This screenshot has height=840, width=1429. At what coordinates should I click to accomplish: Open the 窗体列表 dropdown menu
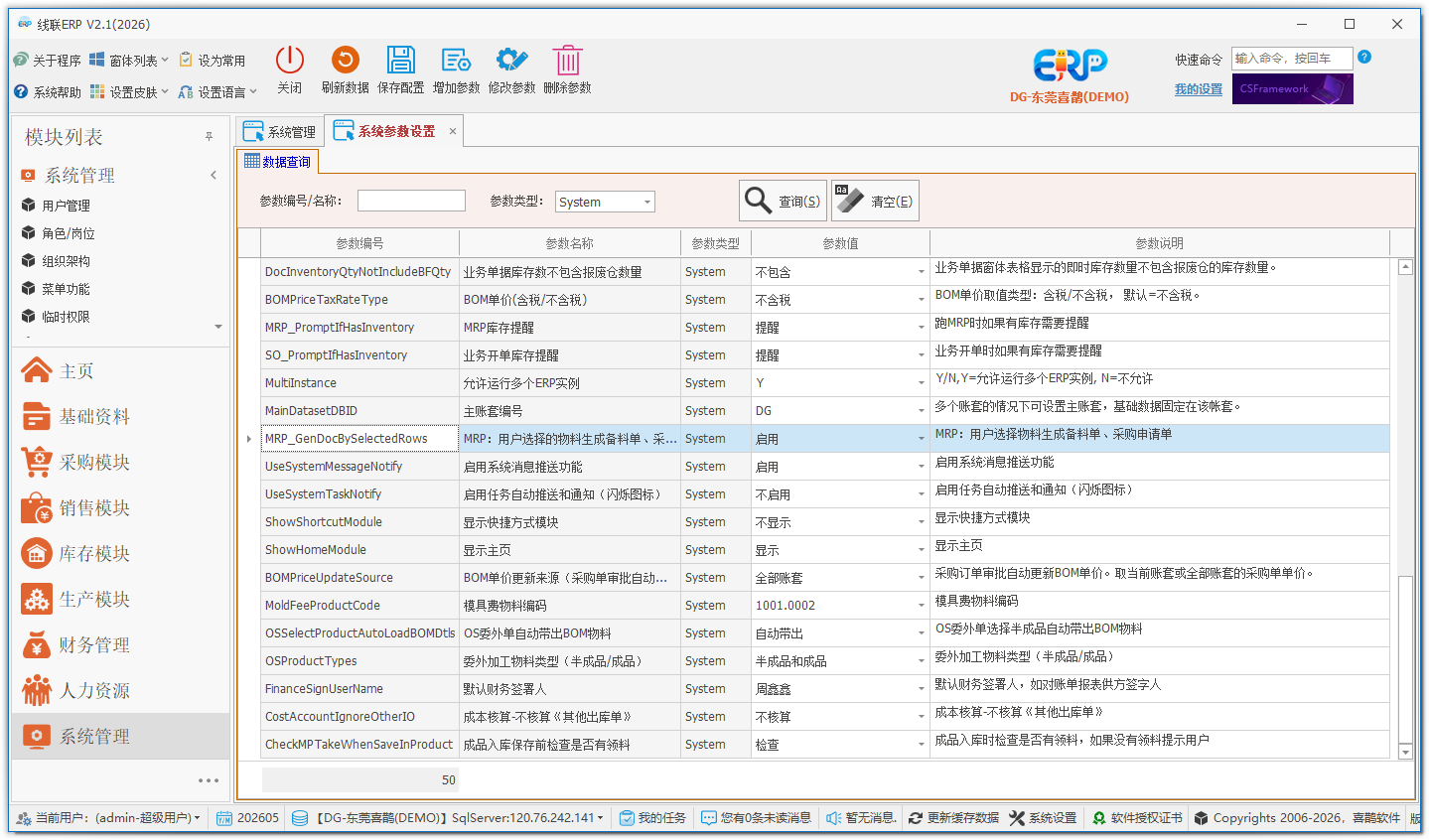pyautogui.click(x=129, y=61)
